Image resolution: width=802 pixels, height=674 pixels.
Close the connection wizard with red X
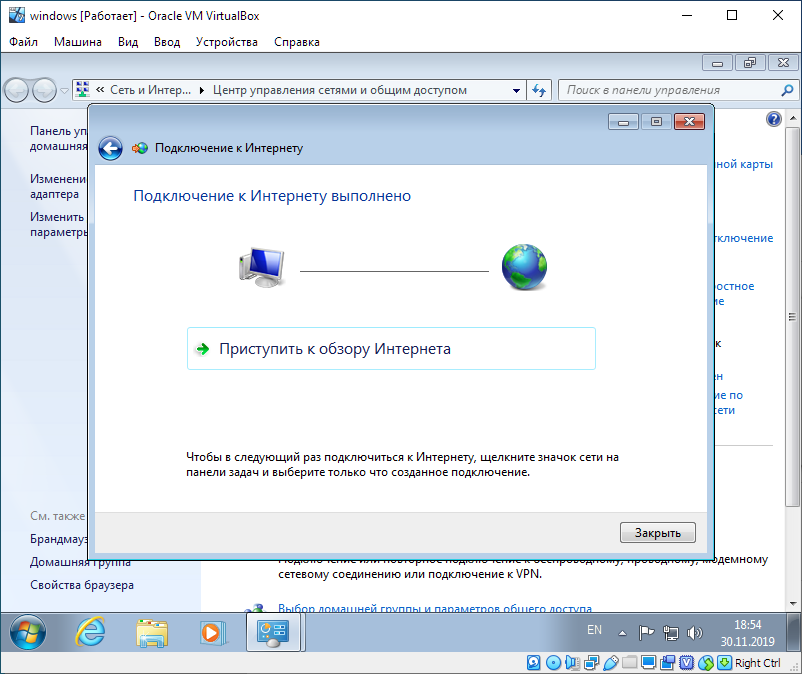[689, 122]
